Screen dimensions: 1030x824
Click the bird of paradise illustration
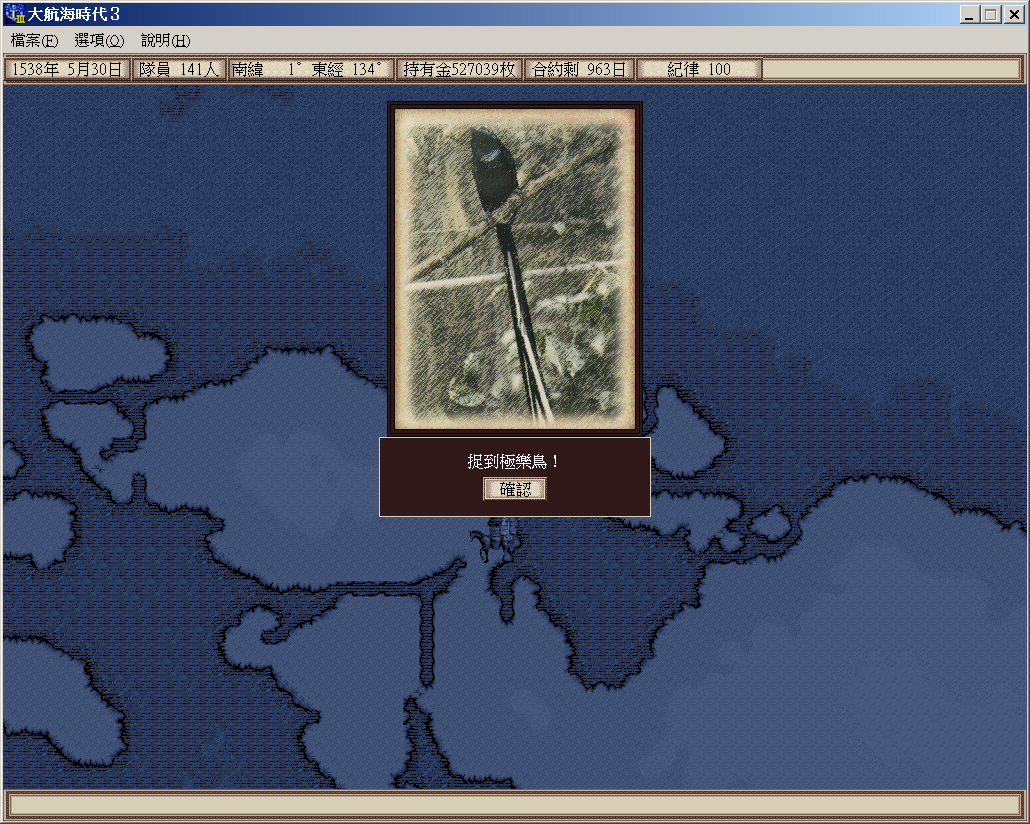[x=514, y=267]
